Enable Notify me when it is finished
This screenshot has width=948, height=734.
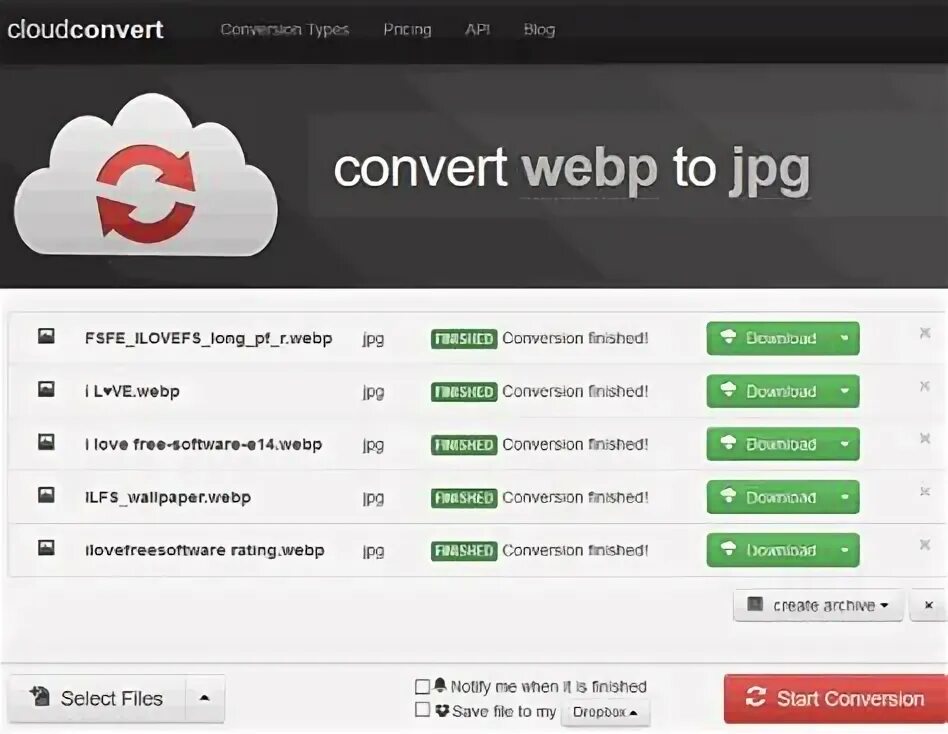click(423, 687)
